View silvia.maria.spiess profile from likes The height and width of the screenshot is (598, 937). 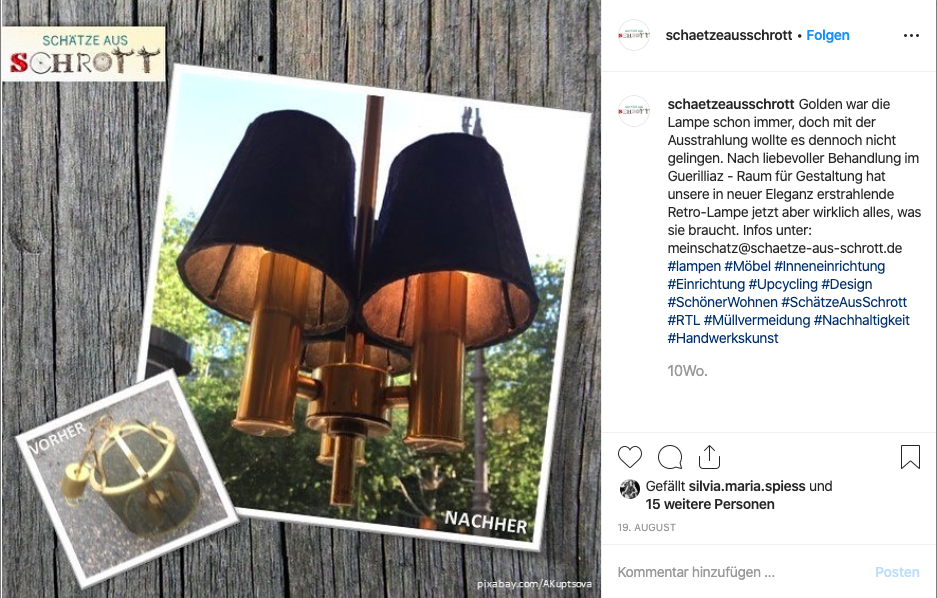(747, 486)
